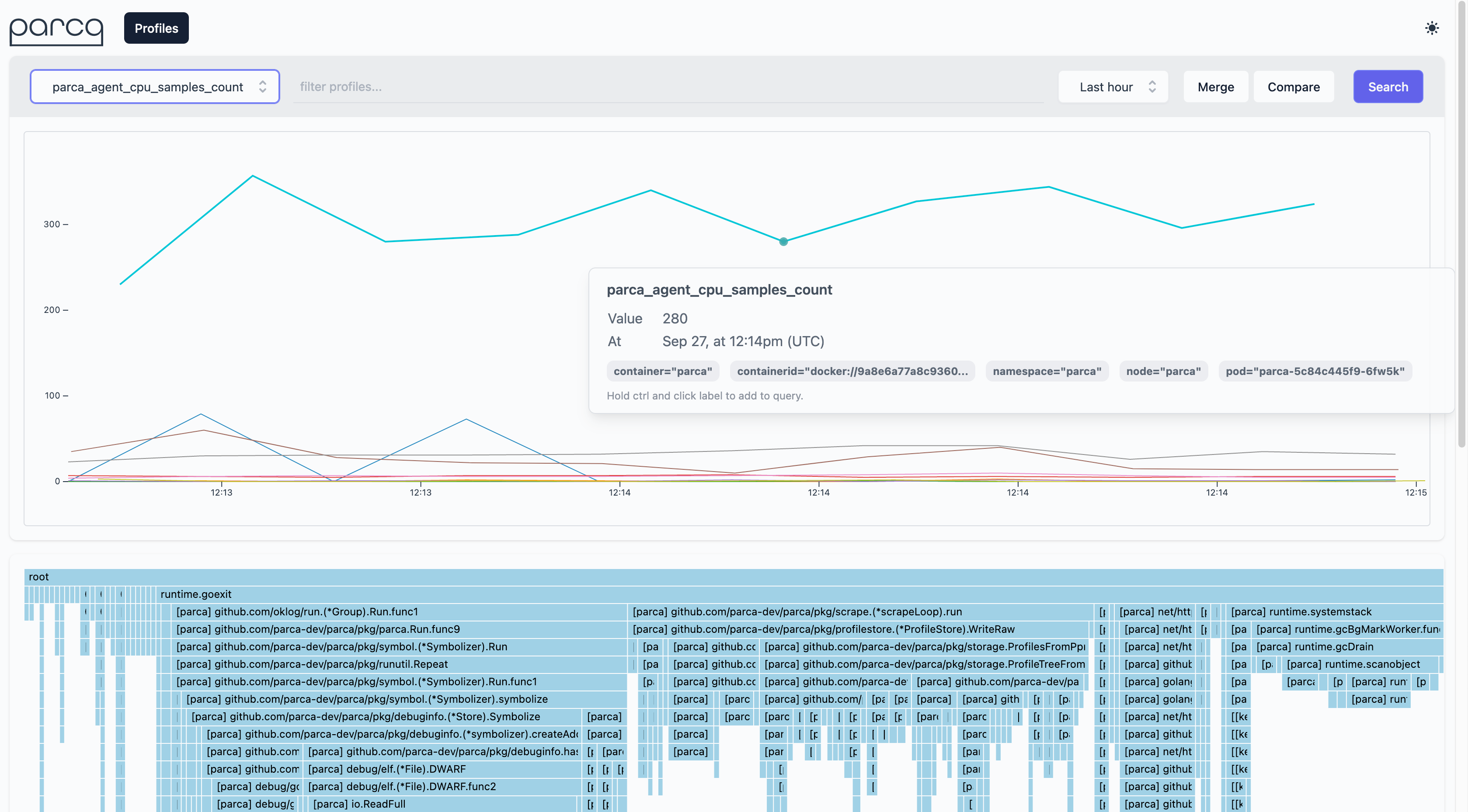The width and height of the screenshot is (1468, 812).
Task: Click the Compare button
Action: [1294, 87]
